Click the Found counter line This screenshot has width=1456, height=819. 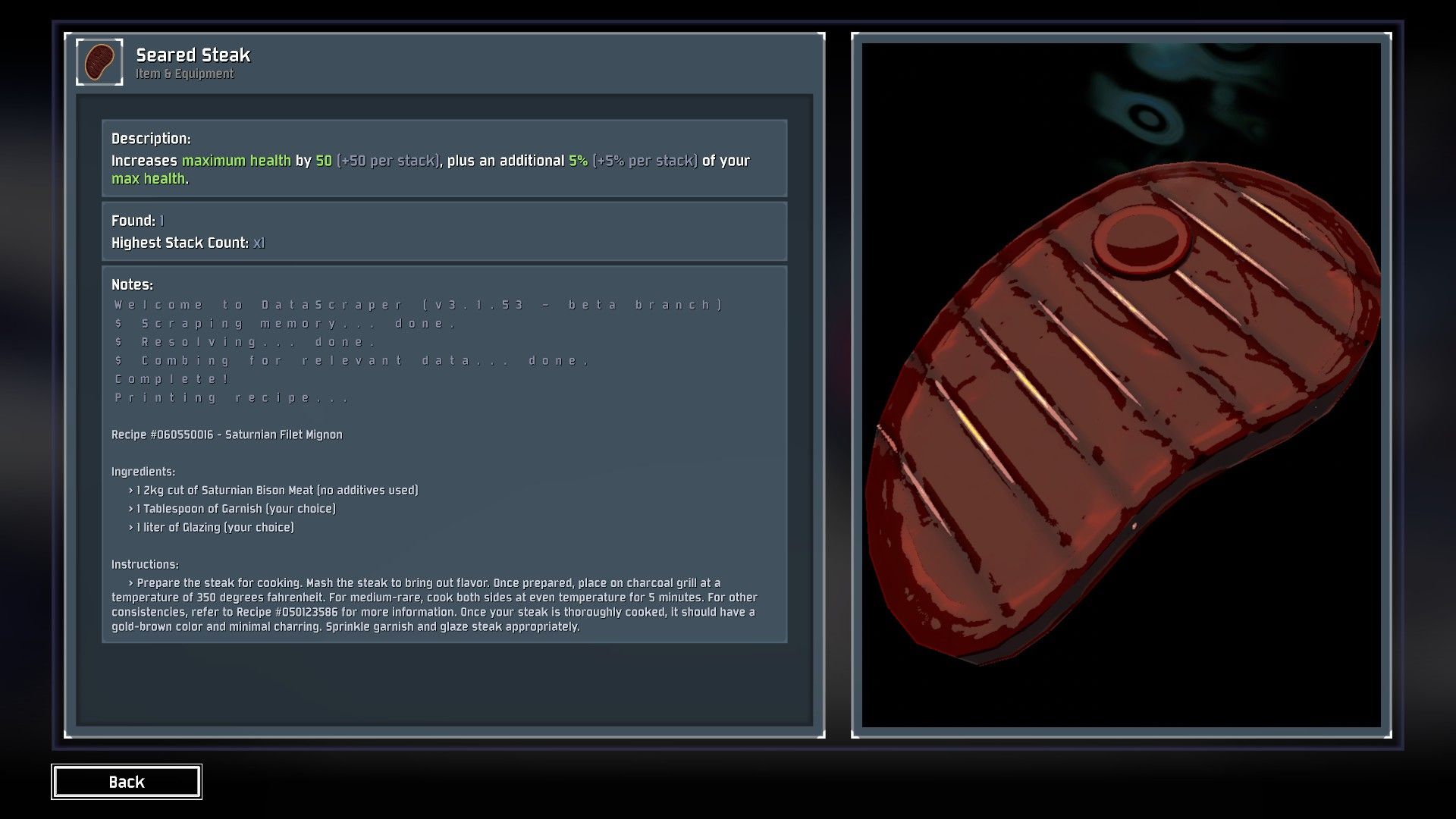tap(137, 221)
